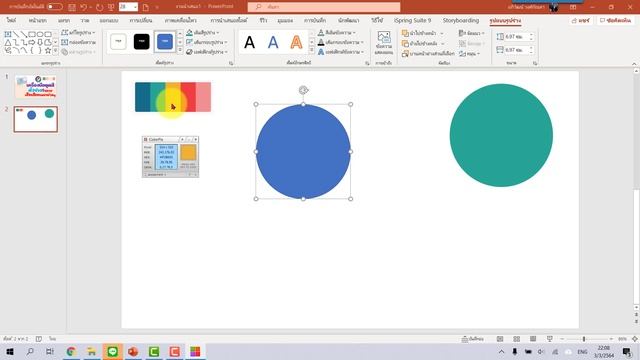Open the Draw ribbon tab
Image resolution: width=640 pixels, height=360 pixels.
coord(85,20)
